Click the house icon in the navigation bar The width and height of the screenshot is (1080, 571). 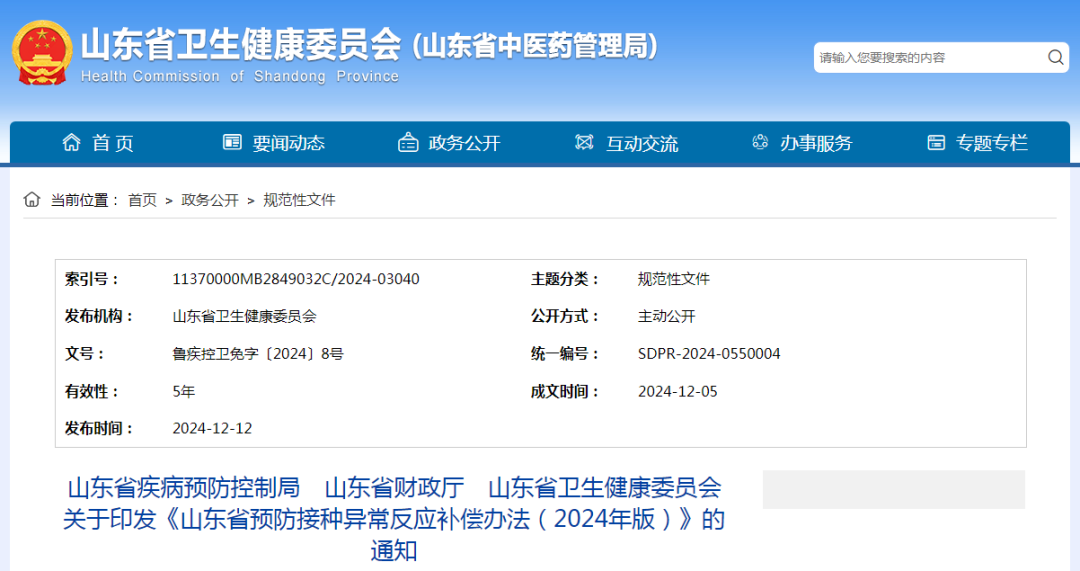click(71, 143)
